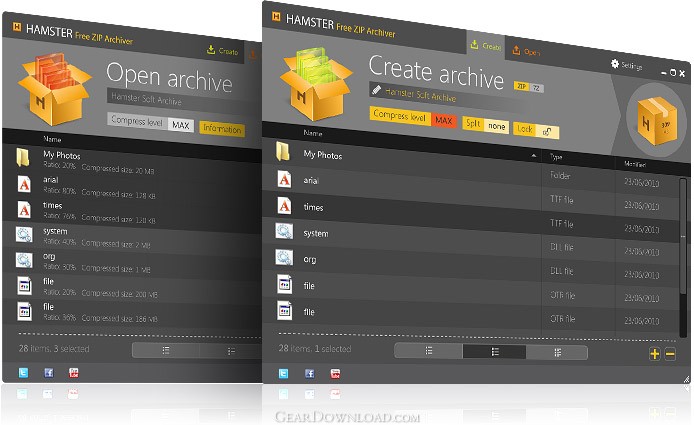Open Twitter link in the Open archive window
The image size is (694, 425).
(x=23, y=372)
